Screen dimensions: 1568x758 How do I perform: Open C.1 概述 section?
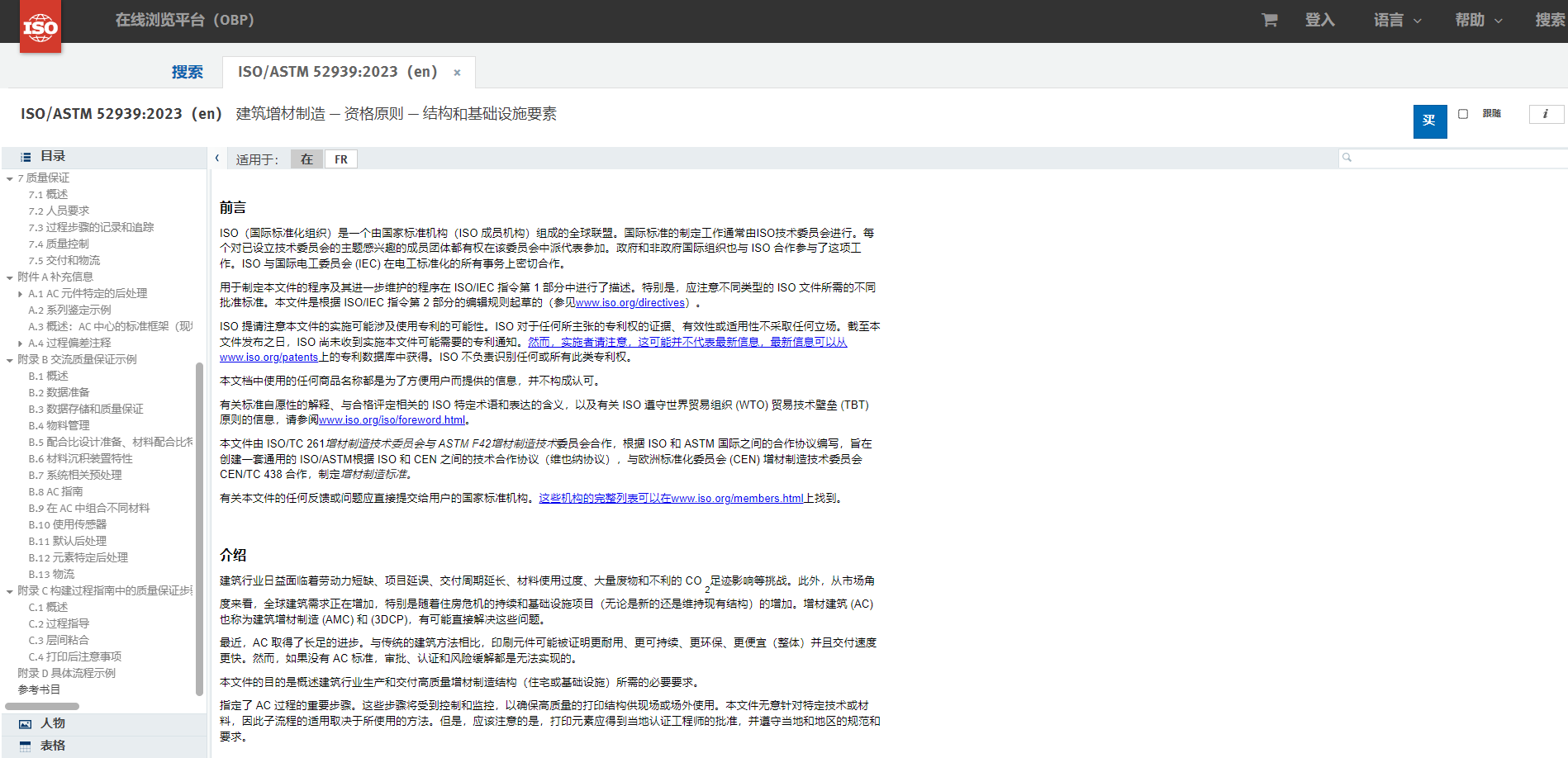point(48,608)
